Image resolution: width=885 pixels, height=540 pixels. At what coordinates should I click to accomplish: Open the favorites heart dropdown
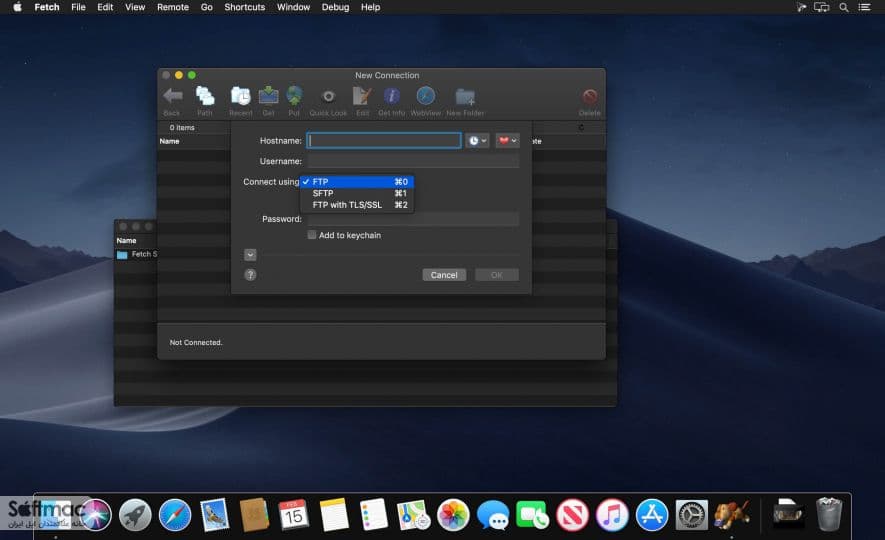tap(507, 141)
